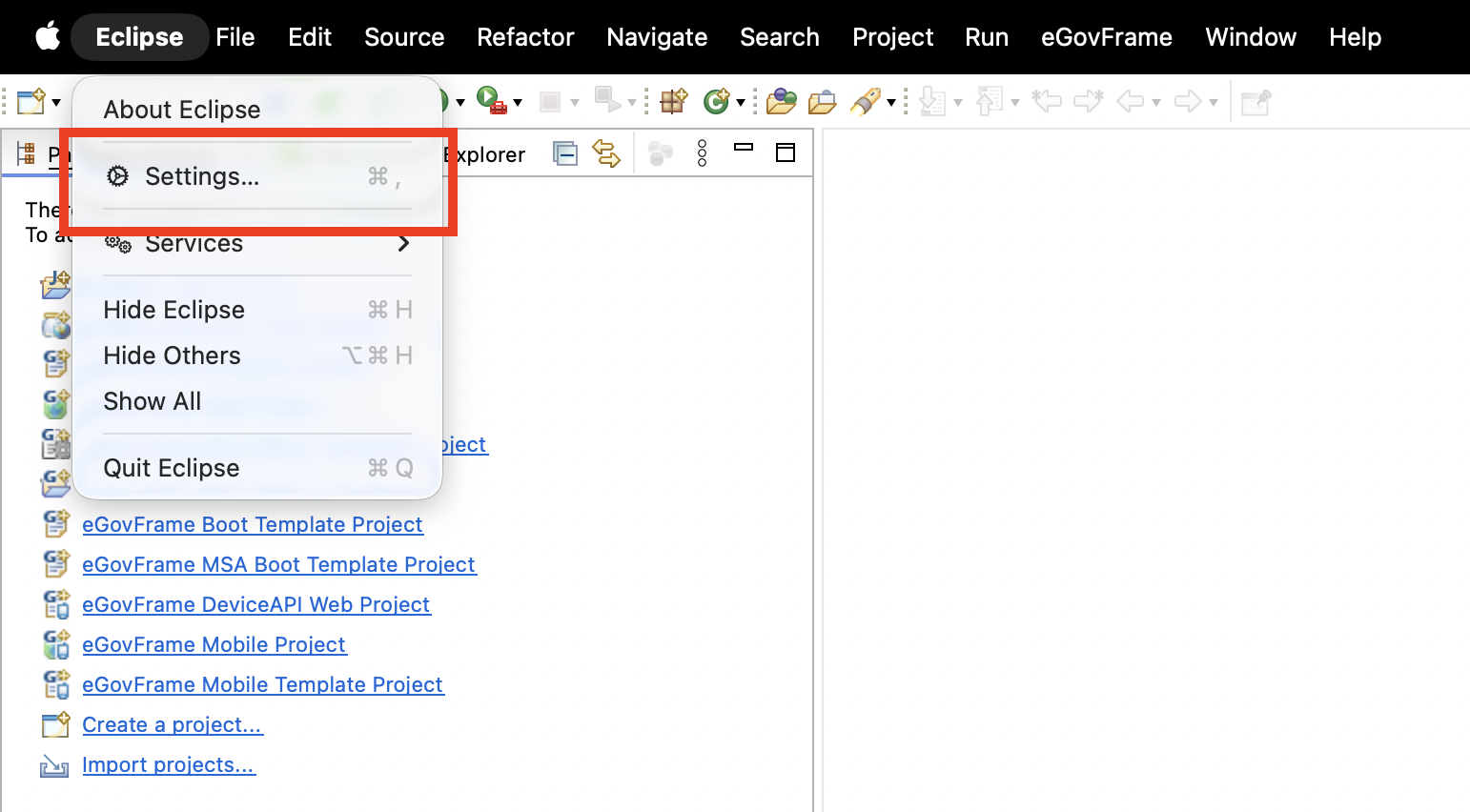The image size is (1470, 812).
Task: Click the Package Explorer tab icon
Action: (27, 153)
